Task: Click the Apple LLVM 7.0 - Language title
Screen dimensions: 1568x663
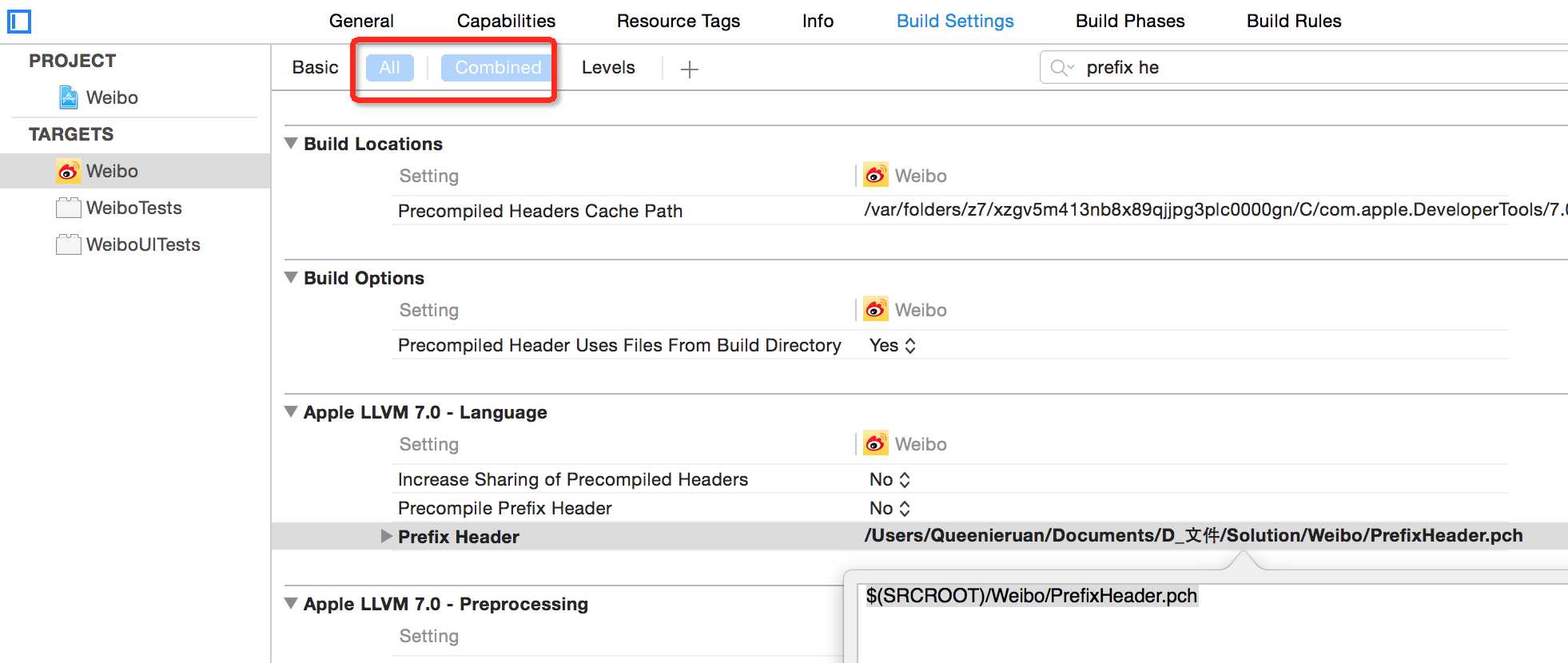Action: pyautogui.click(x=425, y=412)
